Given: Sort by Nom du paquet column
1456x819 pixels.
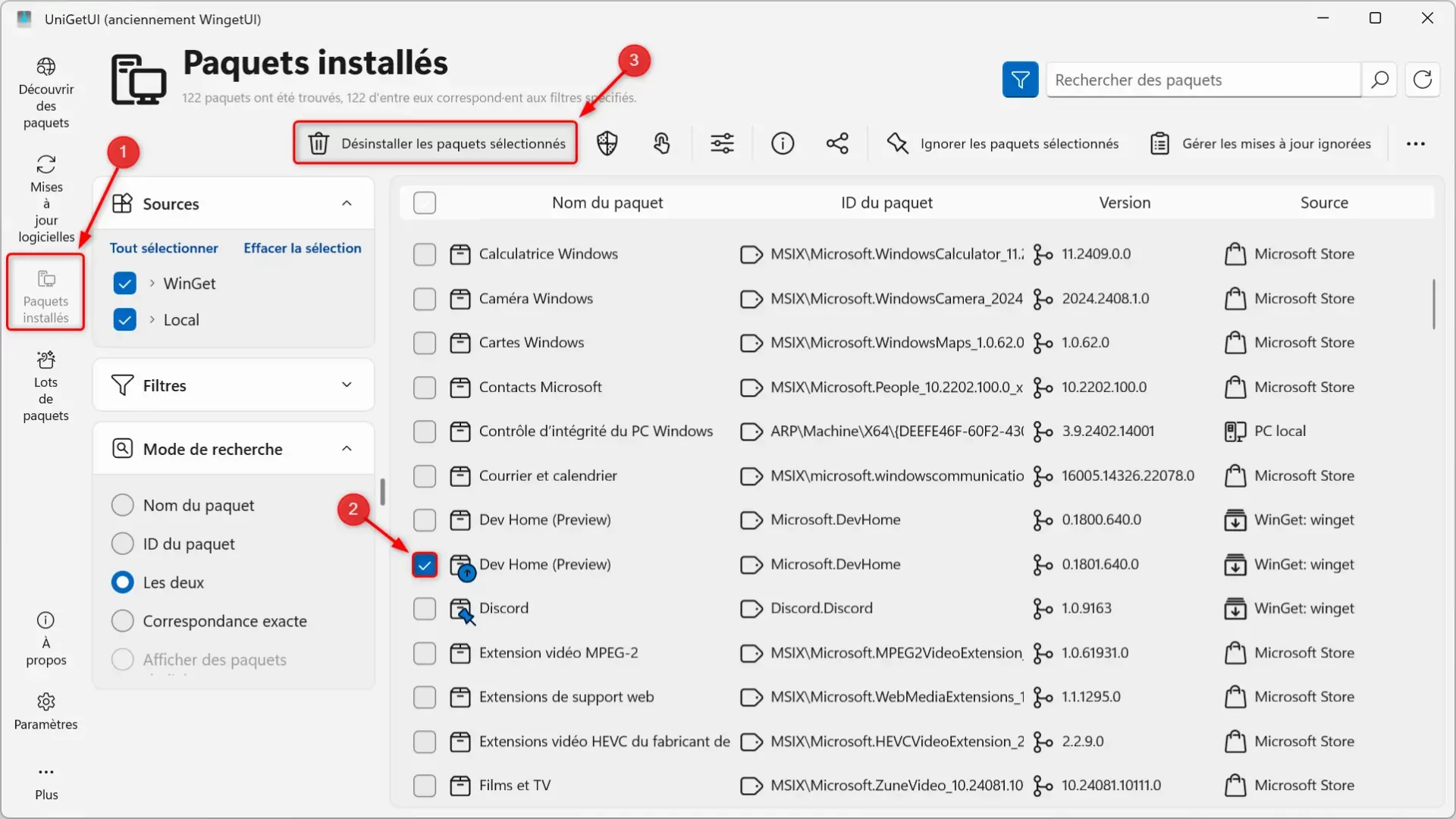Looking at the screenshot, I should pos(607,202).
